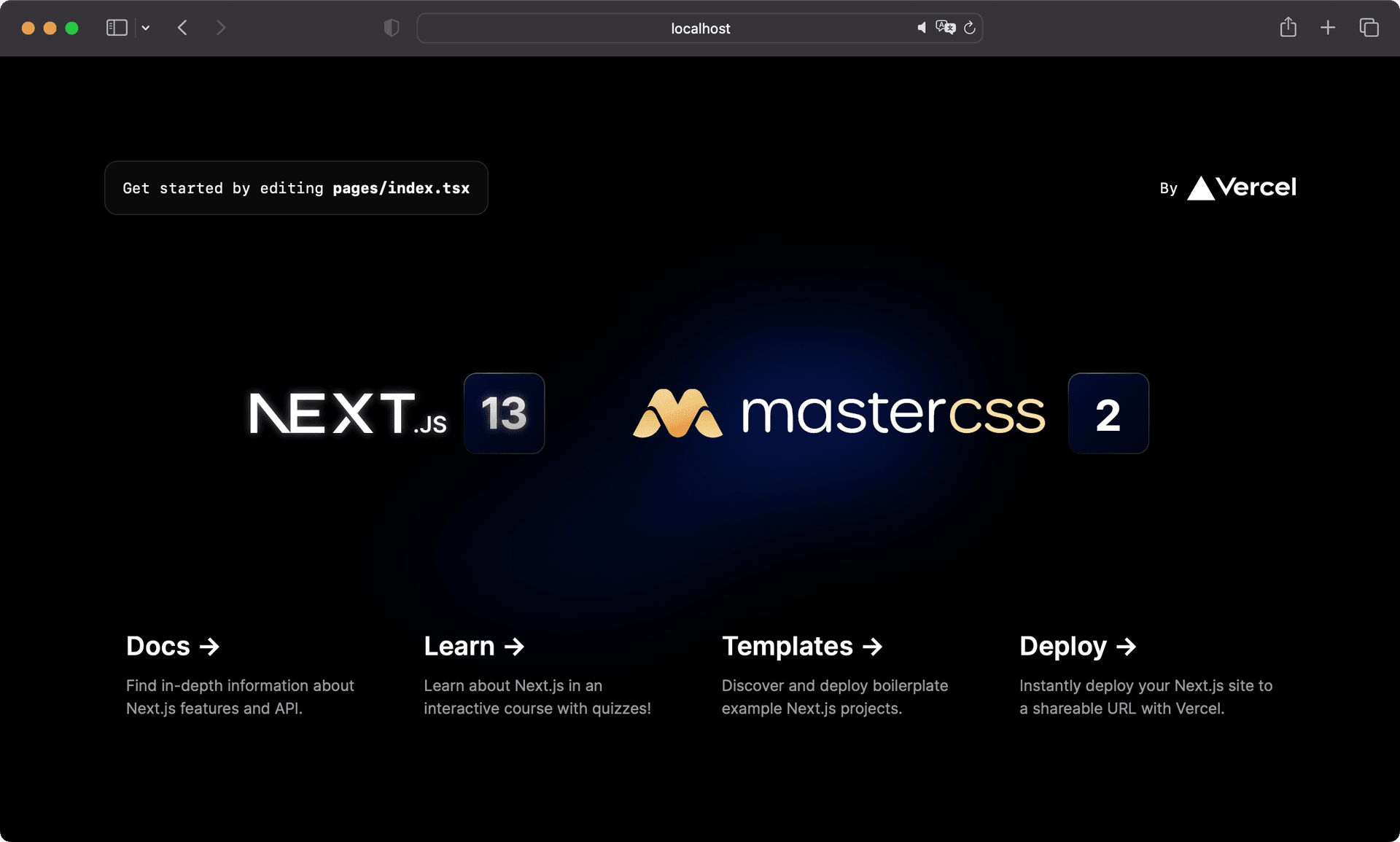The width and height of the screenshot is (1400, 842).
Task: Click the Master CSS logo
Action: 839,413
